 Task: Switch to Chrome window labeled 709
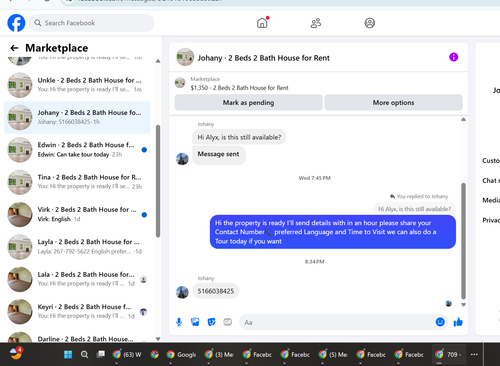[449, 355]
